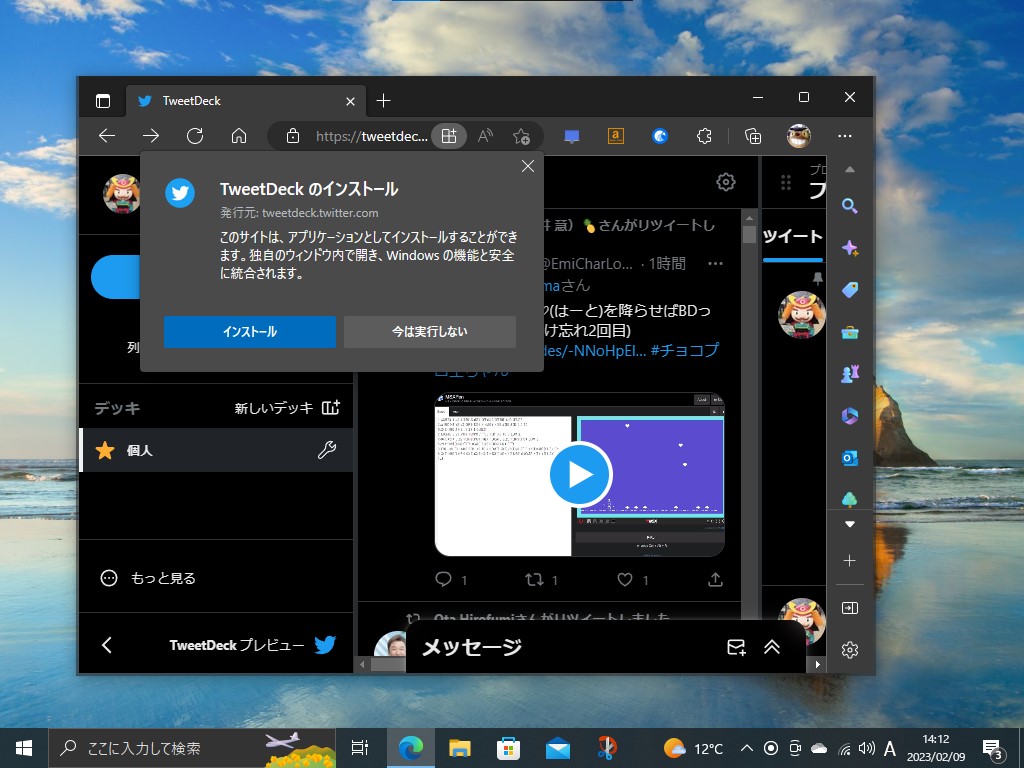Choose 今は実行しない in the install dialog
This screenshot has height=768, width=1024.
(430, 331)
